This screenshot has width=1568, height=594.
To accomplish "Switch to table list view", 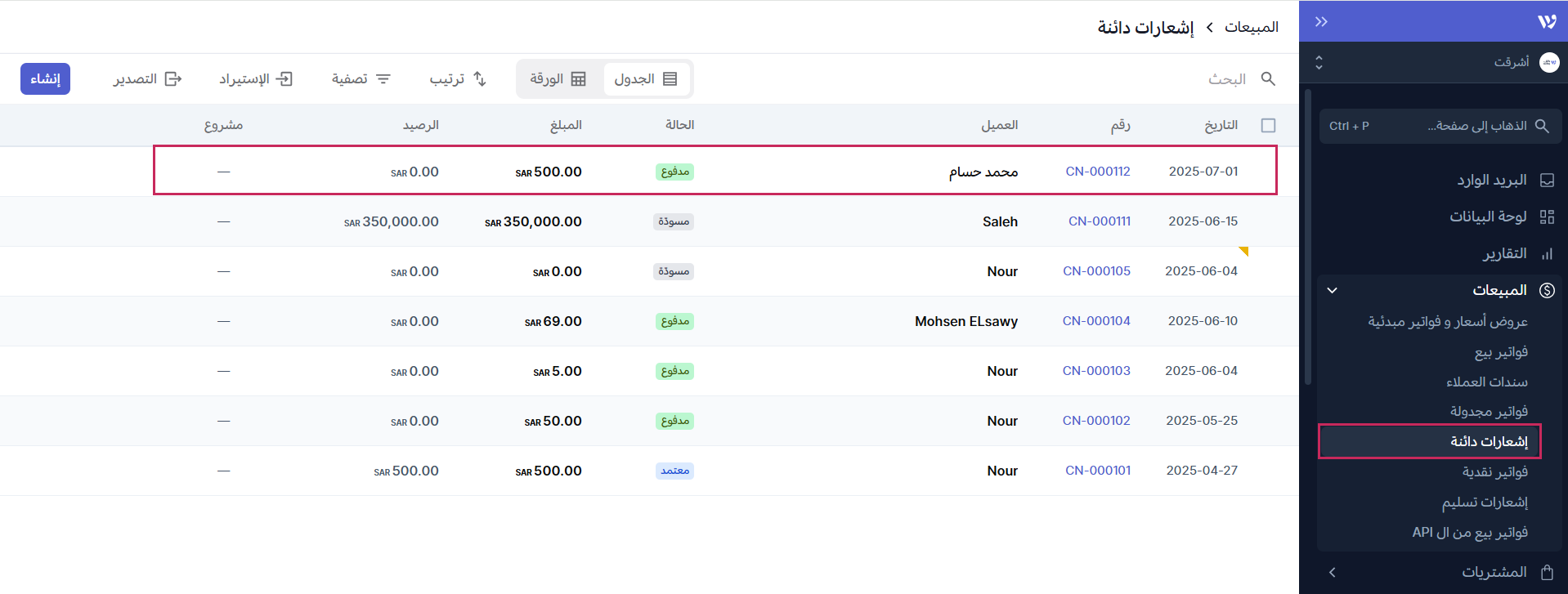I will [x=646, y=78].
